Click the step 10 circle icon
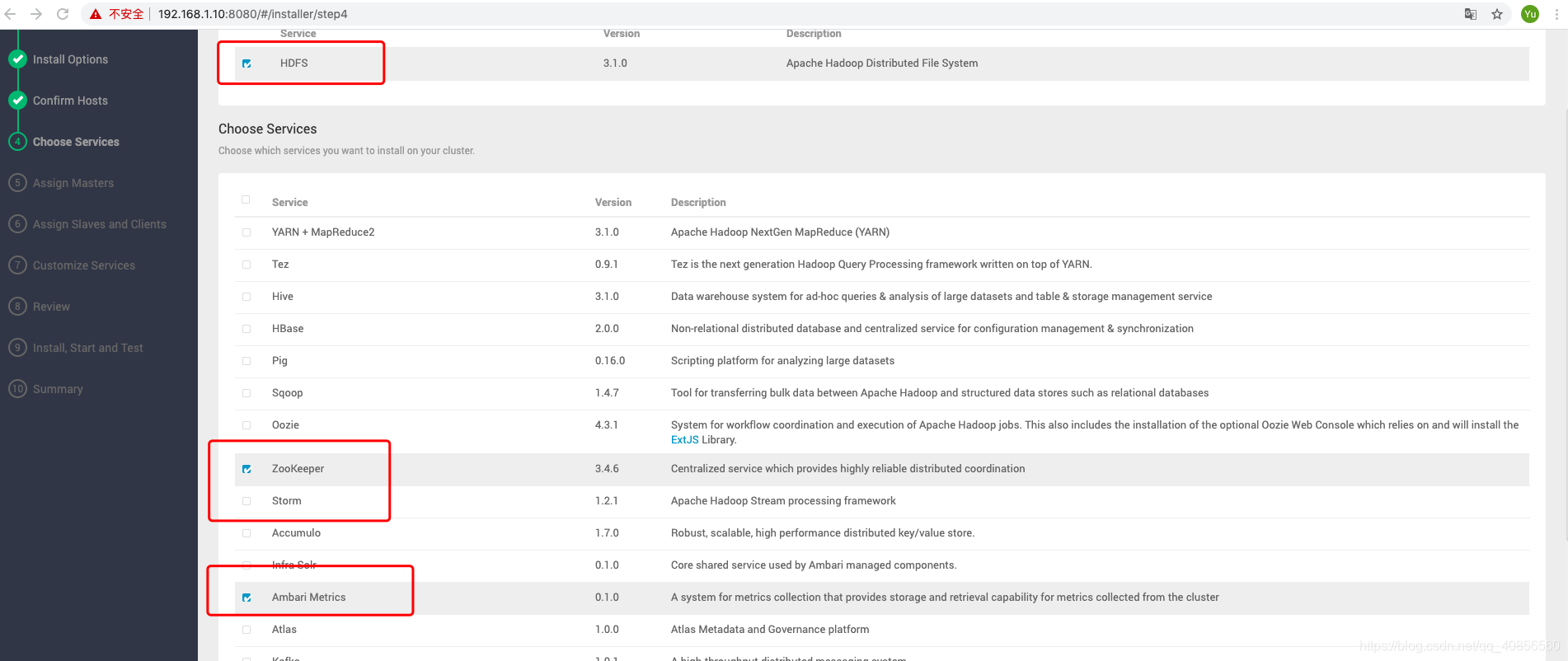Image resolution: width=1568 pixels, height=661 pixels. pos(17,389)
